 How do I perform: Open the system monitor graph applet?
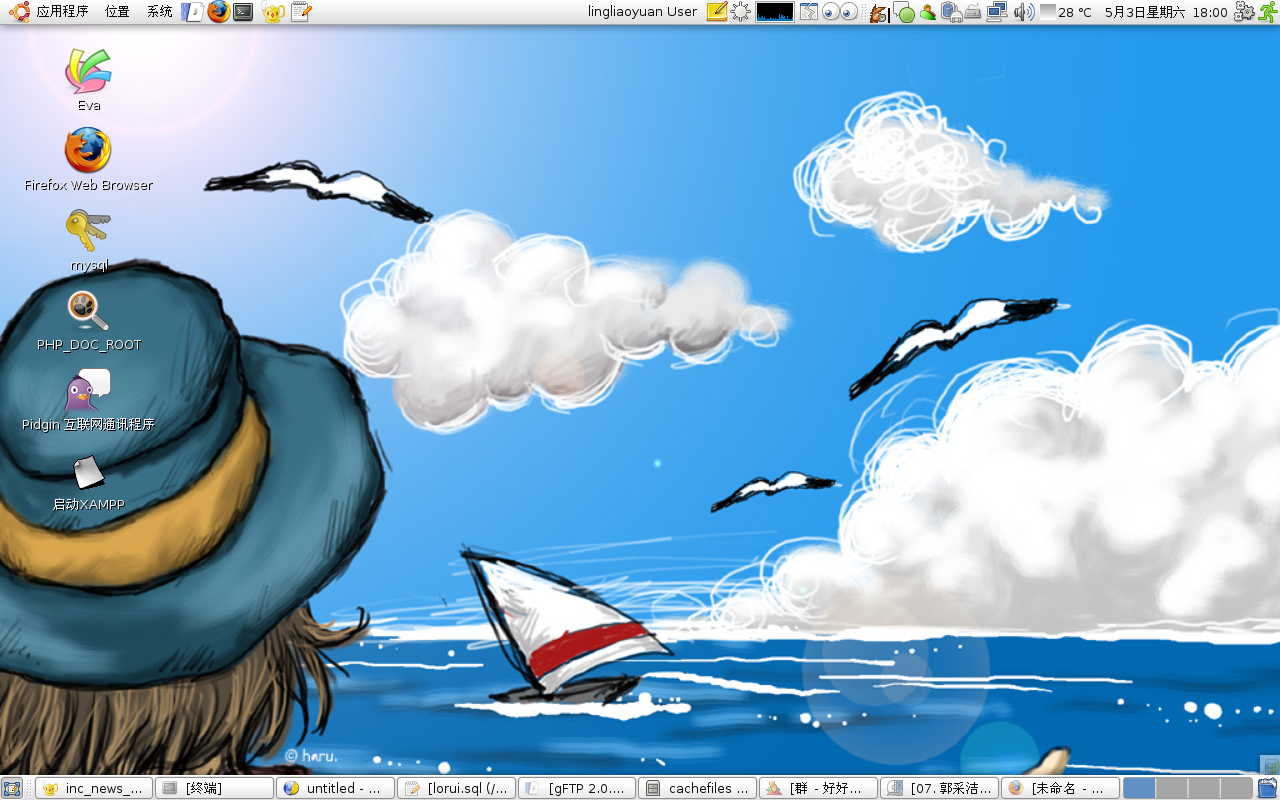coord(775,12)
